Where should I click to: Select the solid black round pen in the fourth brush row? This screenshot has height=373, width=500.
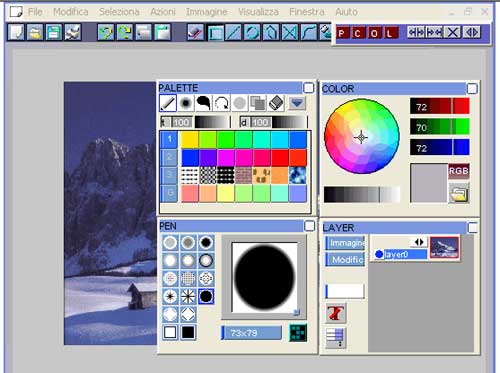206,296
